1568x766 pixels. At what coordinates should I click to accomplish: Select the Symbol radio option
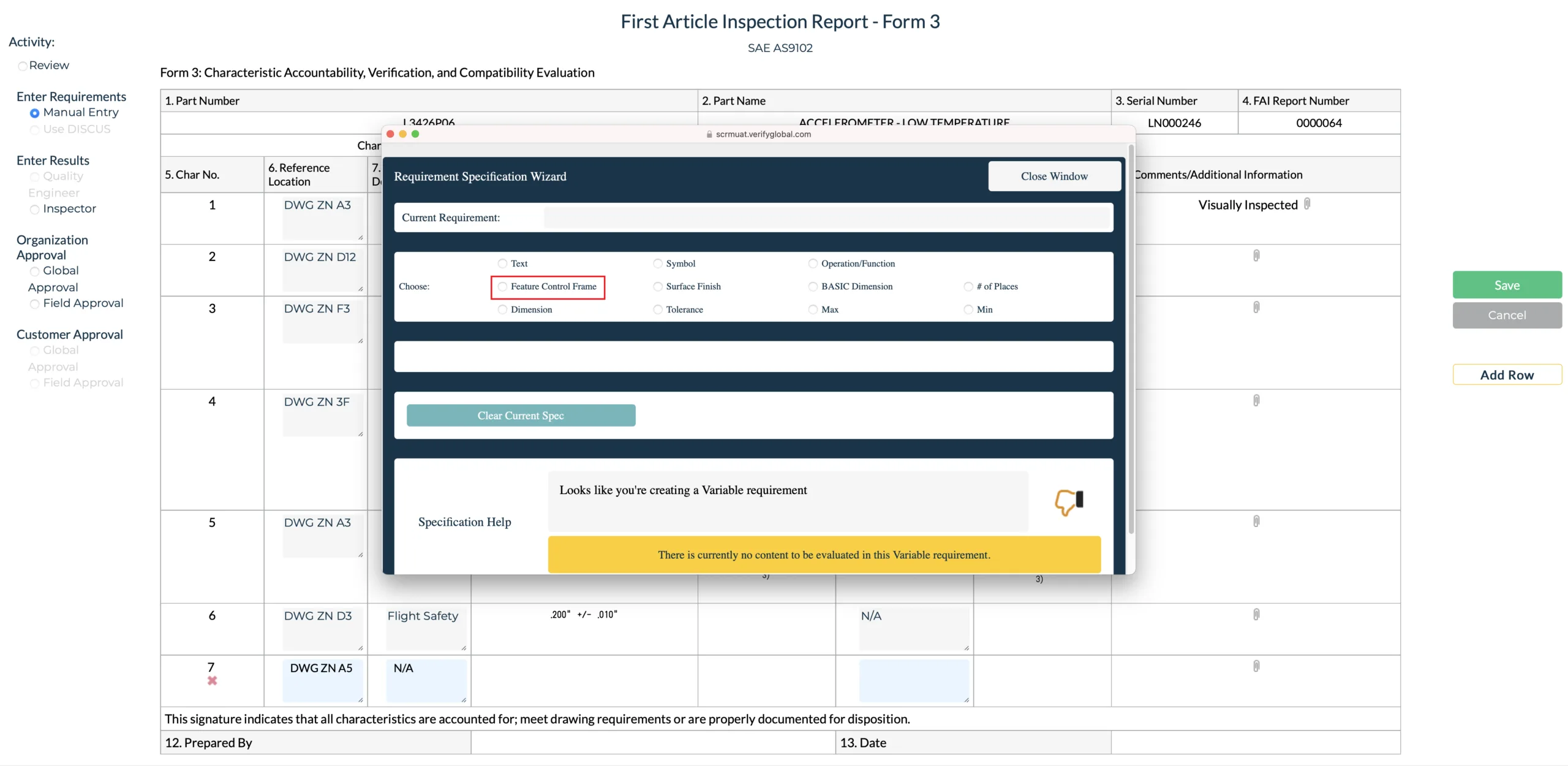(x=658, y=264)
